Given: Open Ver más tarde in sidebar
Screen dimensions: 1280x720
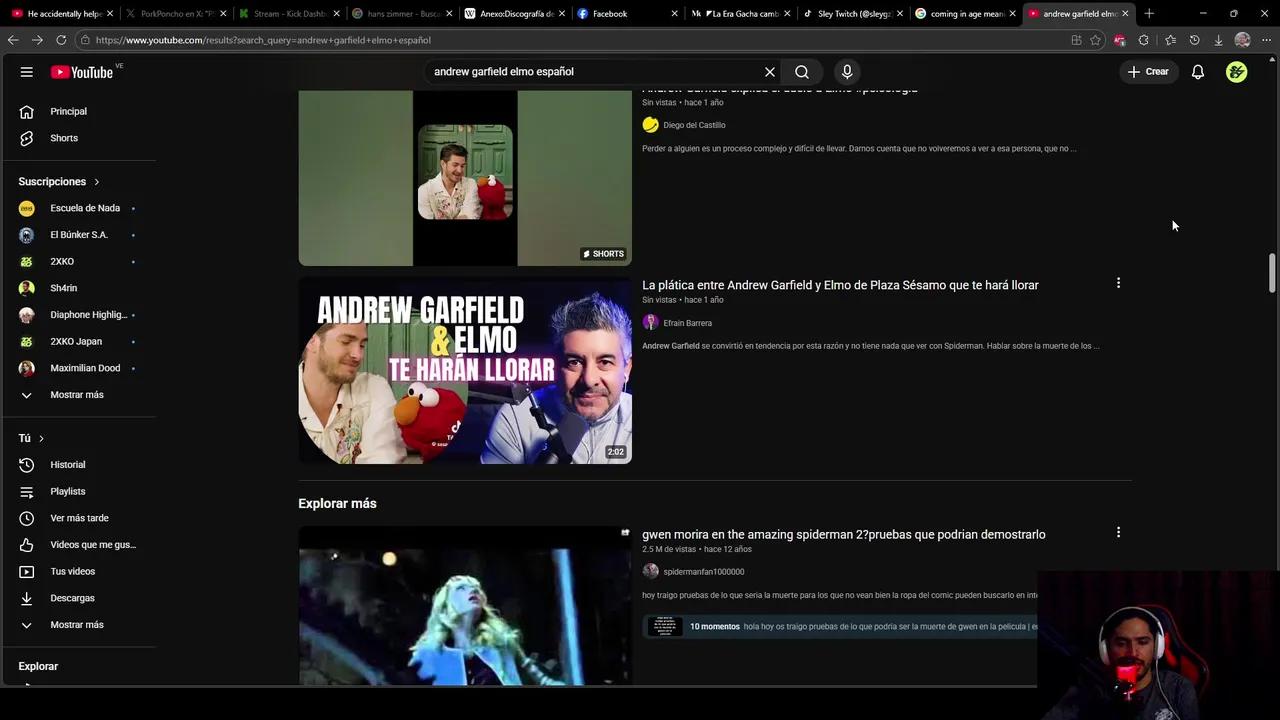Looking at the screenshot, I should tap(78, 518).
